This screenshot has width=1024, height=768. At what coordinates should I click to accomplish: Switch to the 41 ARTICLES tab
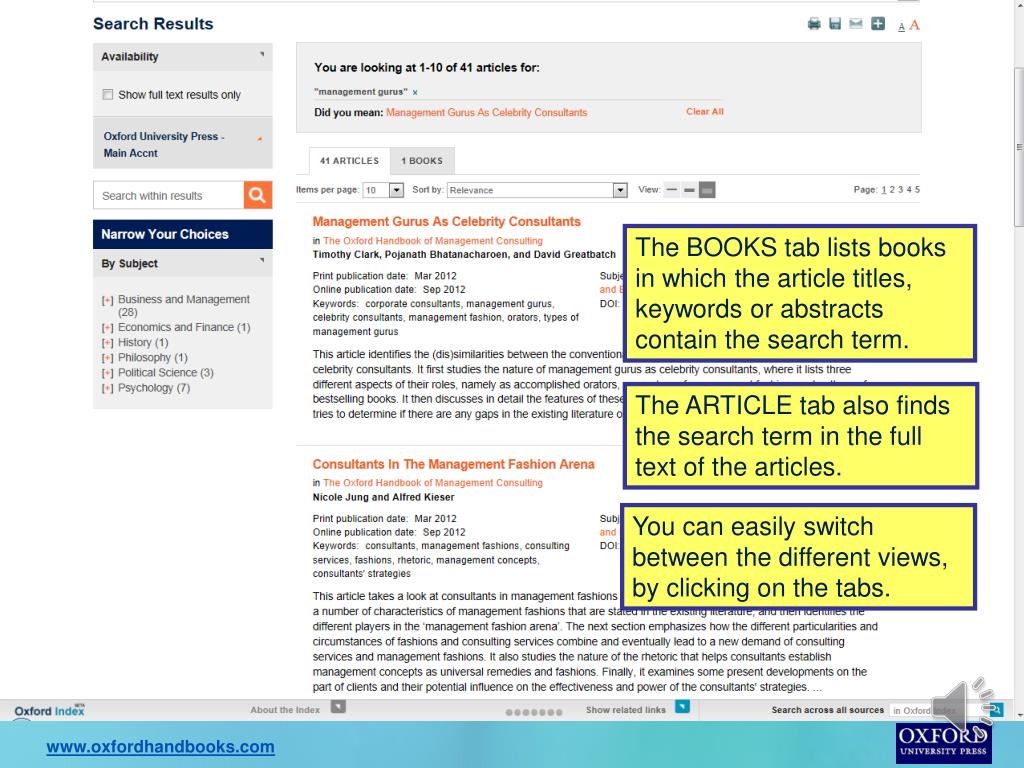point(349,161)
